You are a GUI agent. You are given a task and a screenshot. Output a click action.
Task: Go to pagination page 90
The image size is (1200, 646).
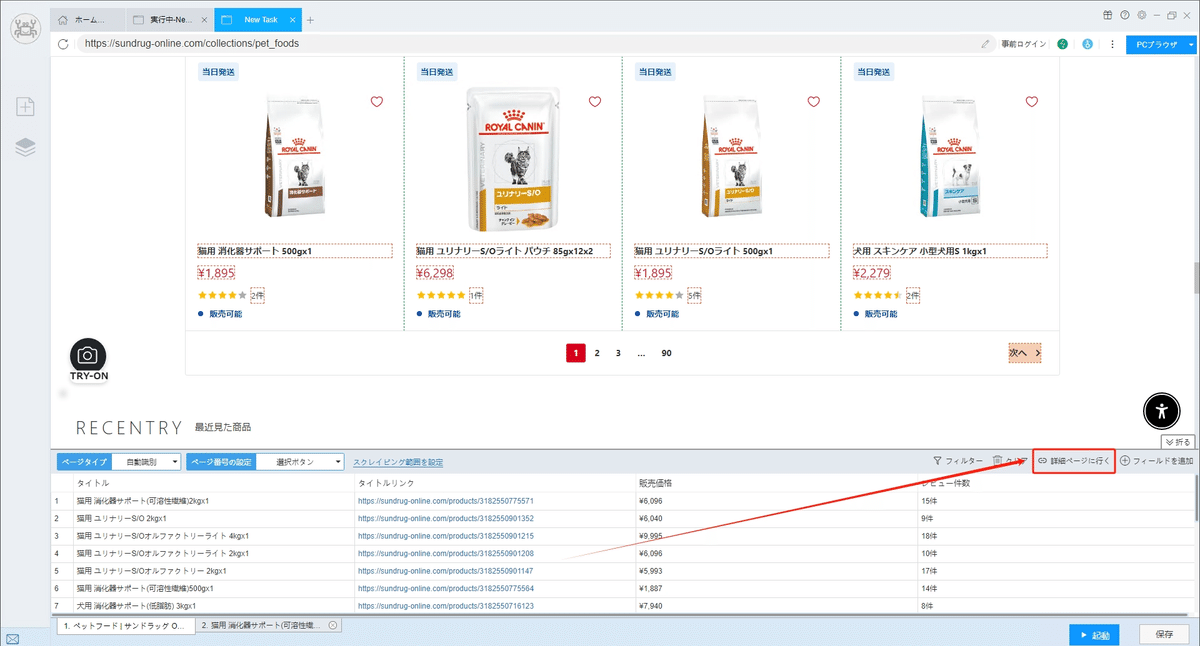click(x=666, y=353)
